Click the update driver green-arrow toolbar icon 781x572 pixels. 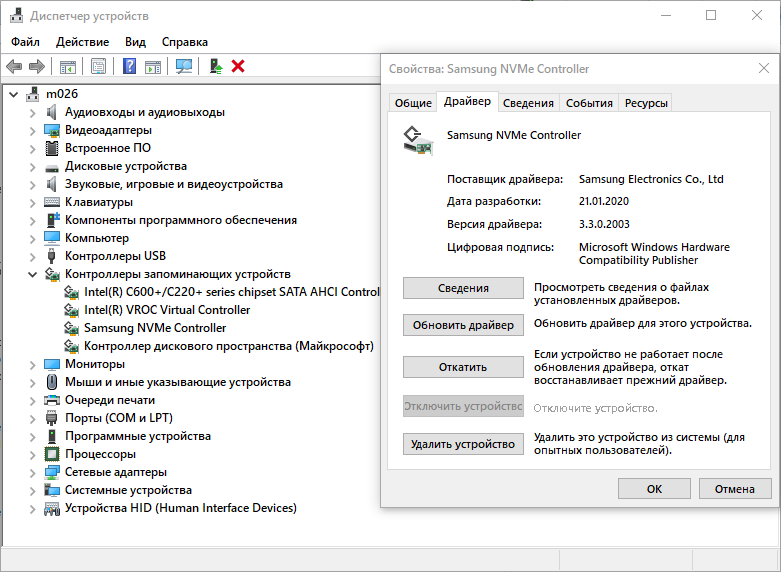pos(216,66)
